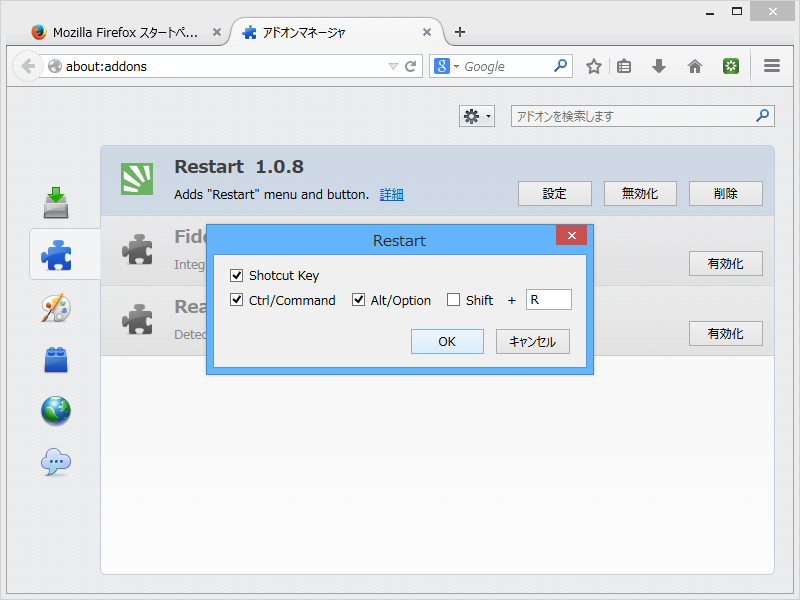Go to the Home page
The image size is (800, 600).
pyautogui.click(x=695, y=65)
